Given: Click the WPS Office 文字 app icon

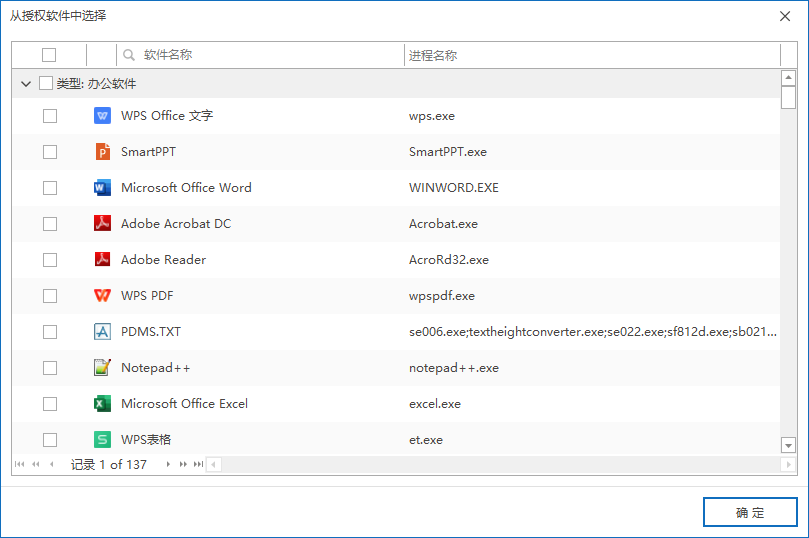Looking at the screenshot, I should 102,116.
